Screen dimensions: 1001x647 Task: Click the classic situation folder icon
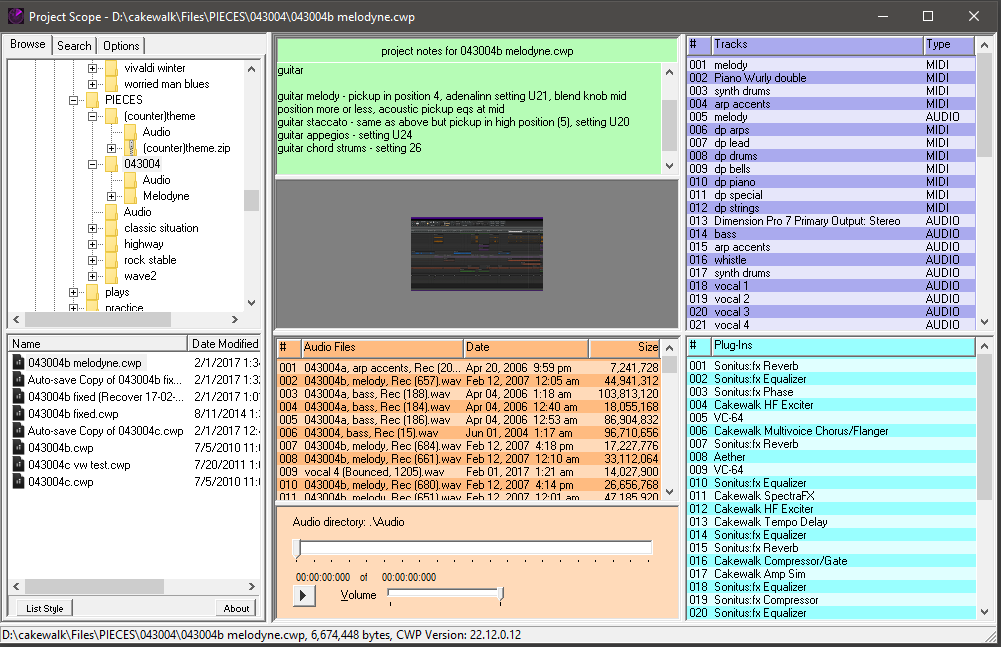tap(111, 227)
